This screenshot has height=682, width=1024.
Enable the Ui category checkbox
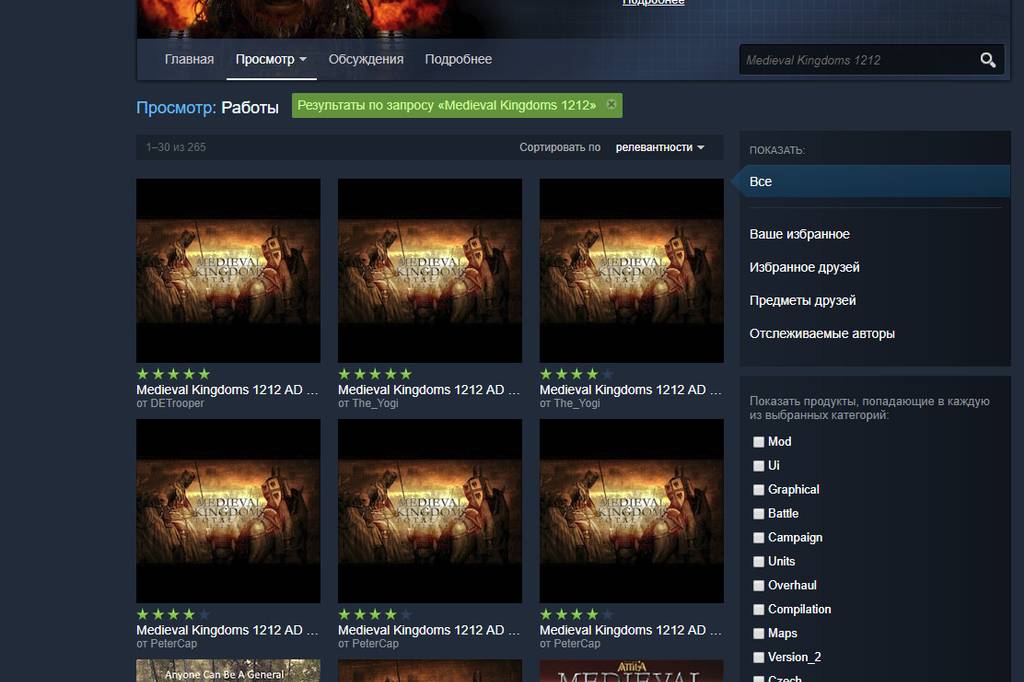758,466
